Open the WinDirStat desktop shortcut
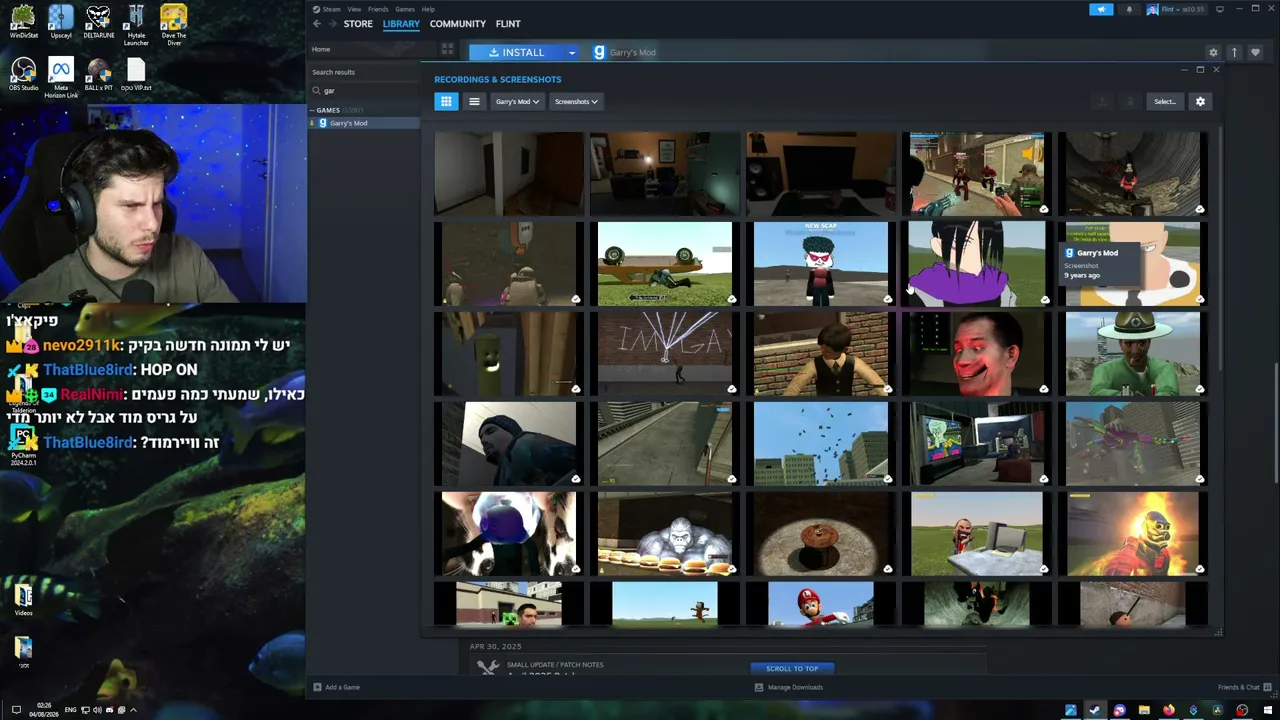1280x720 pixels. point(23,22)
